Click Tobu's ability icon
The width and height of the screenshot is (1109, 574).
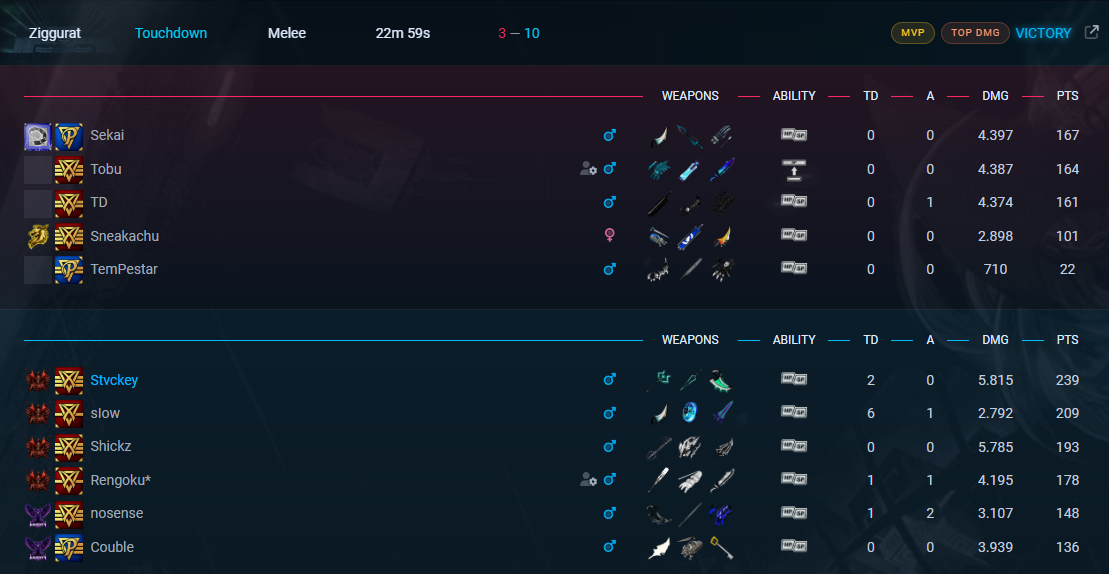[794, 169]
